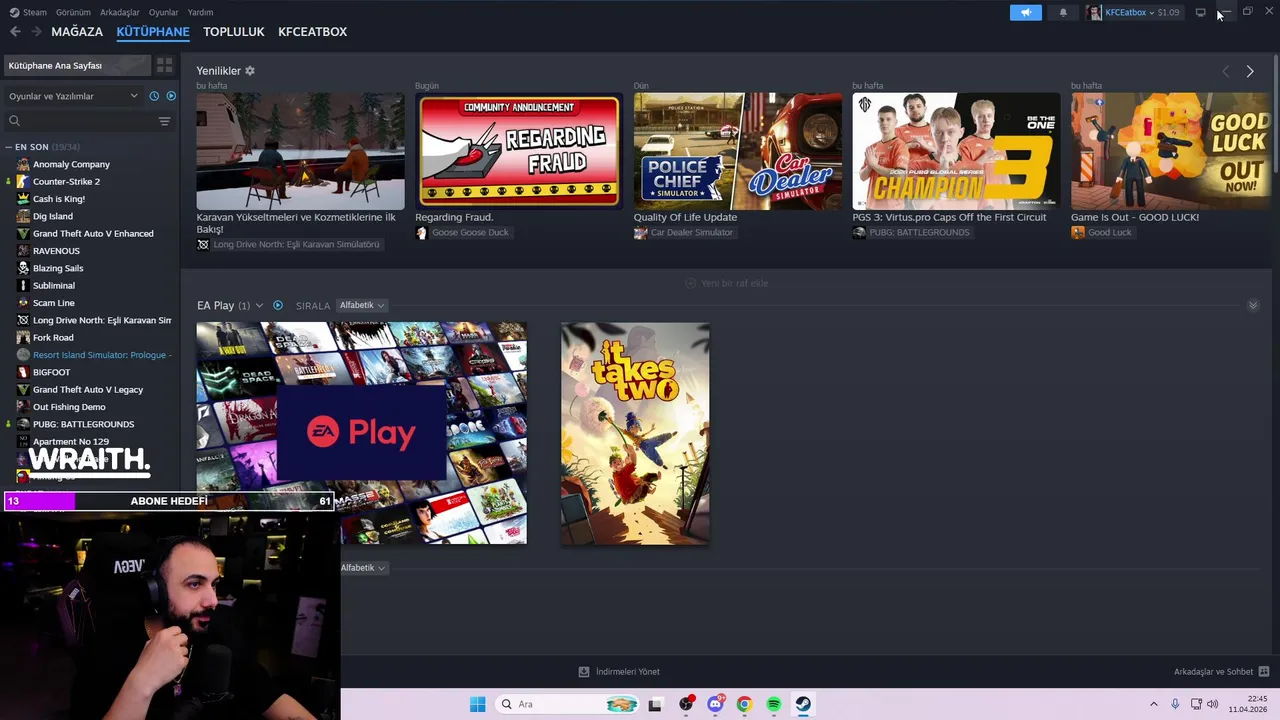Select Grand Theft Auto V Enhanced
Screen dimensions: 1280x720
click(x=93, y=234)
